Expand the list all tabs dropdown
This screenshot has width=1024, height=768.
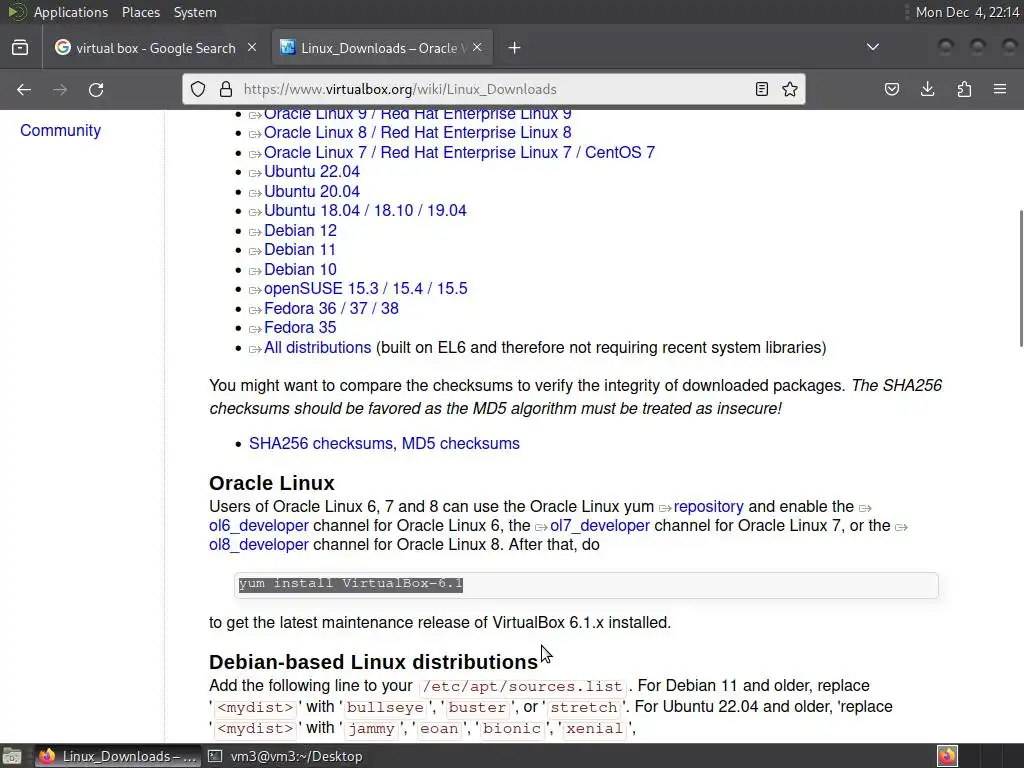pos(872,47)
